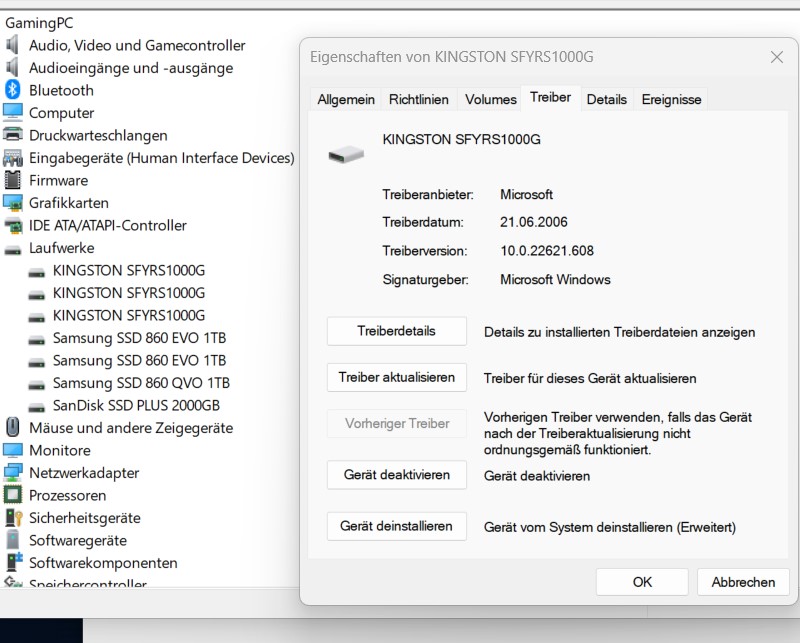Screen dimensions: 800x643
Task: Select the second KINGSTON SFYRS1000G drive entry
Action: click(129, 293)
